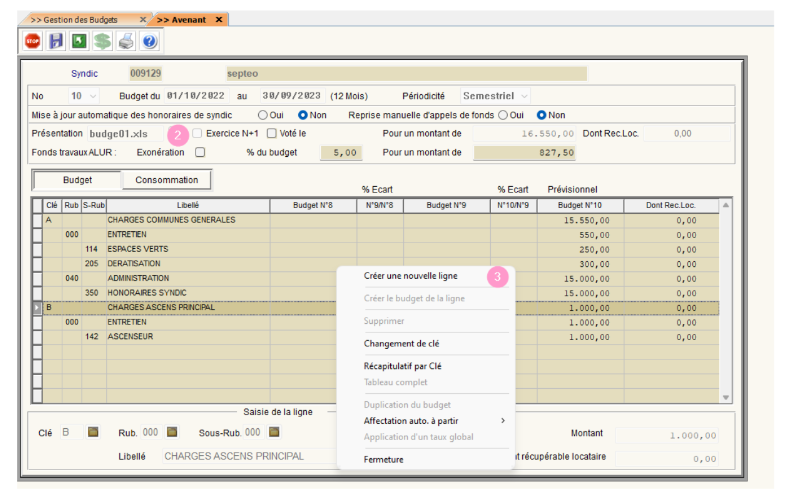The height and width of the screenshot is (499, 788).
Task: Click the red STOP icon in toolbar
Action: click(32, 41)
